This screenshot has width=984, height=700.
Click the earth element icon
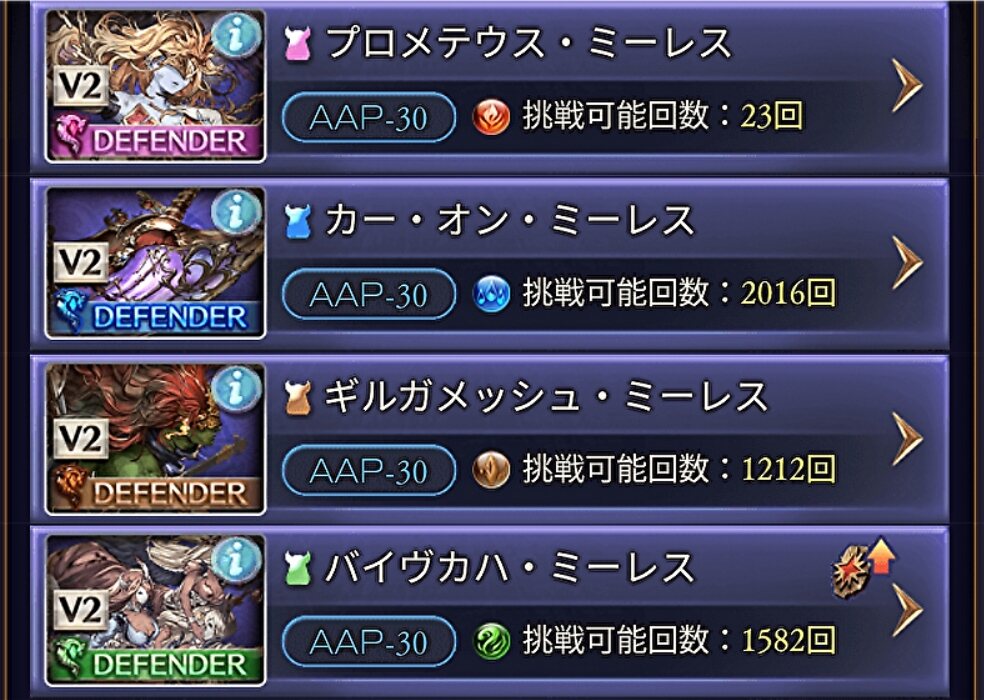click(491, 470)
